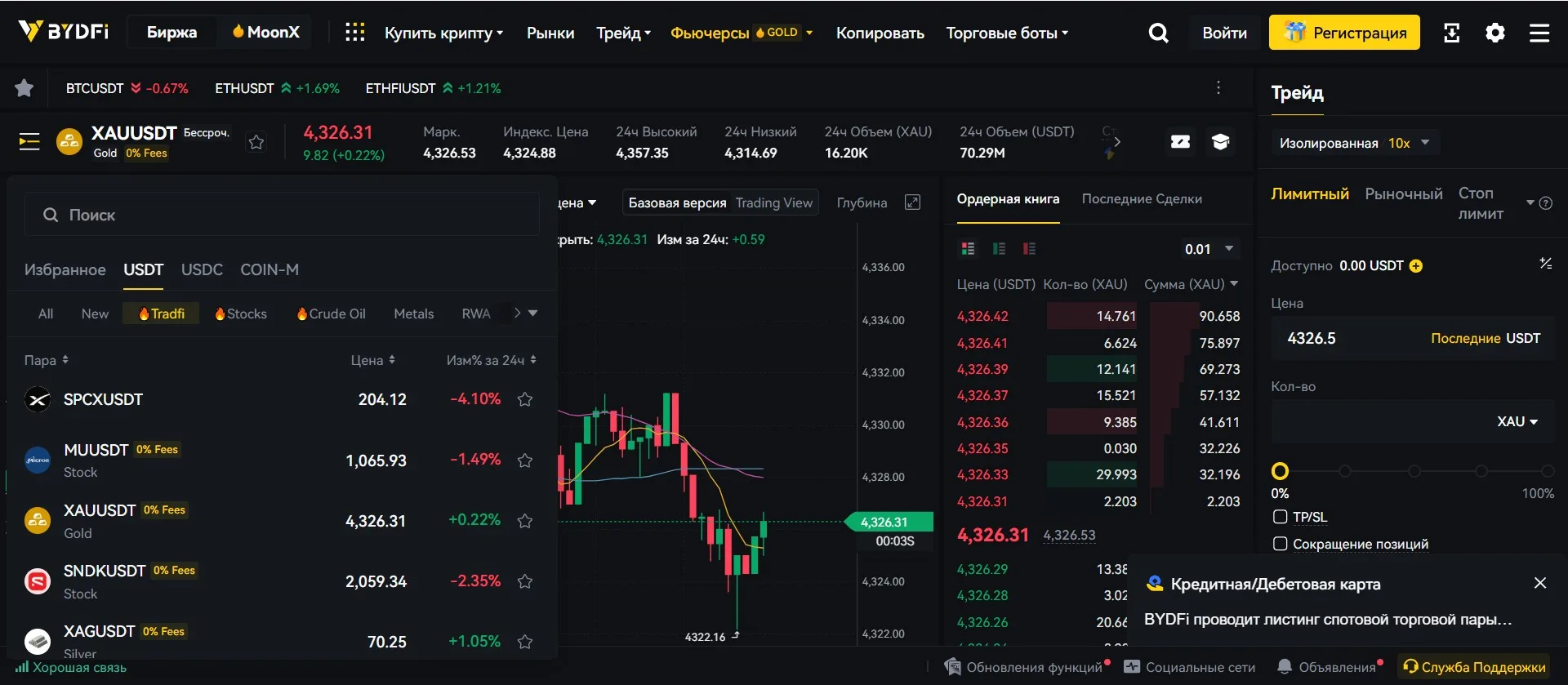Click the BYDFi logo
Viewport: 1568px width, 685px height.
[x=64, y=32]
